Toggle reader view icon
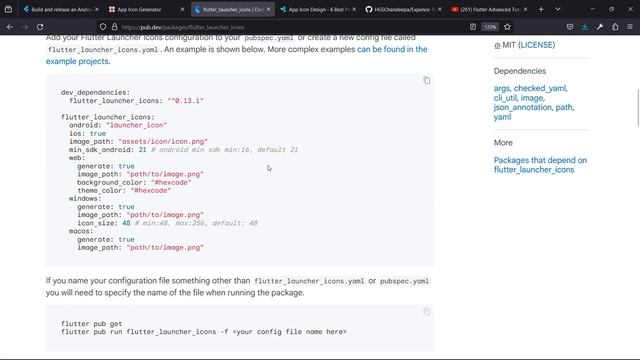 click(473, 27)
